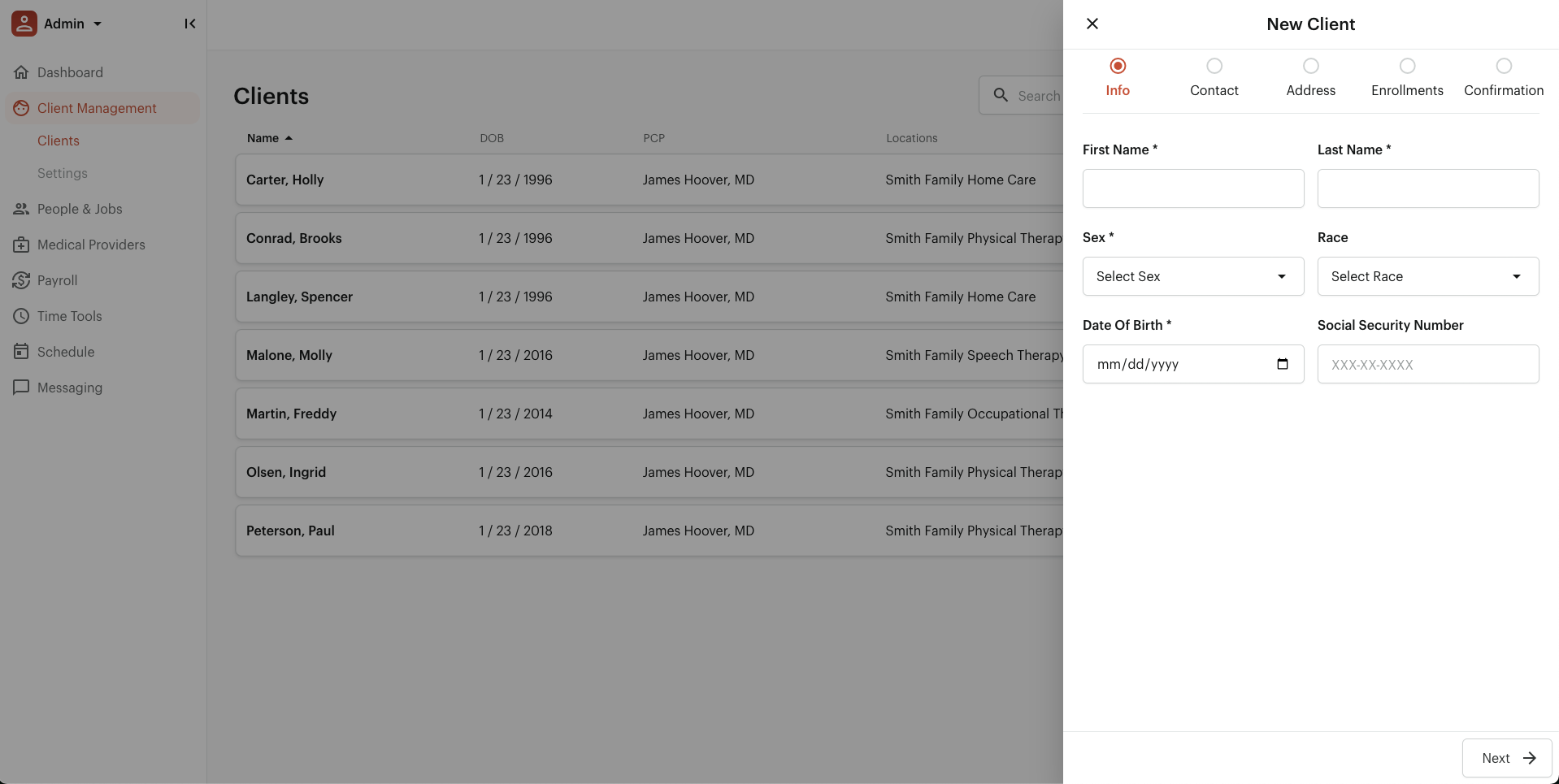Focus the First Name text field

point(1192,188)
